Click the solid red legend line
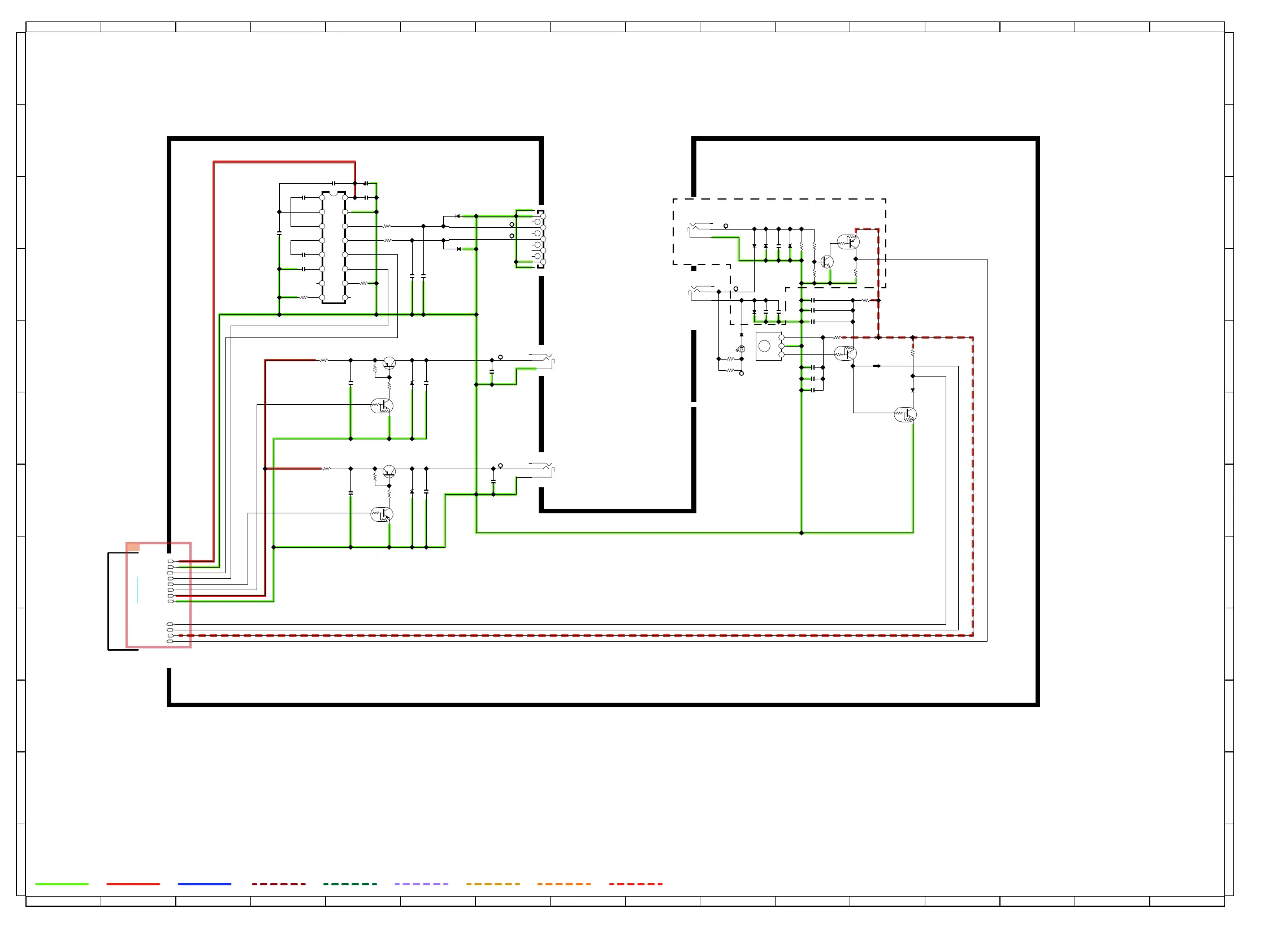Screen dimensions: 1282x952 [x=133, y=884]
